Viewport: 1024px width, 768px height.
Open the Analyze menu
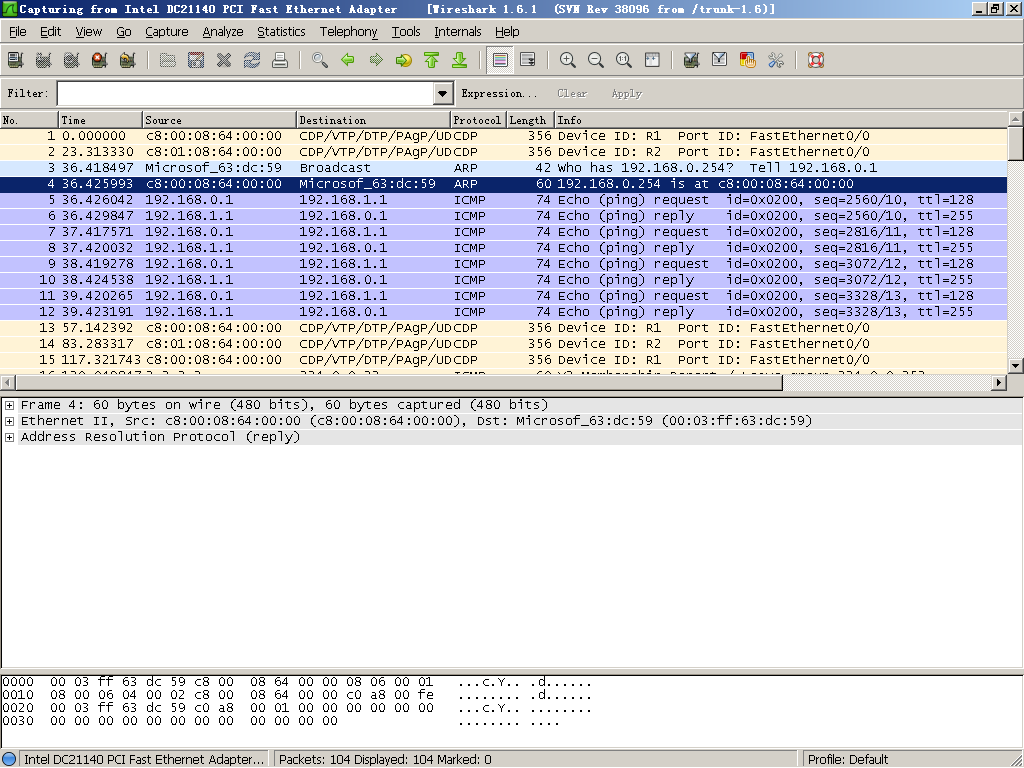(x=223, y=31)
